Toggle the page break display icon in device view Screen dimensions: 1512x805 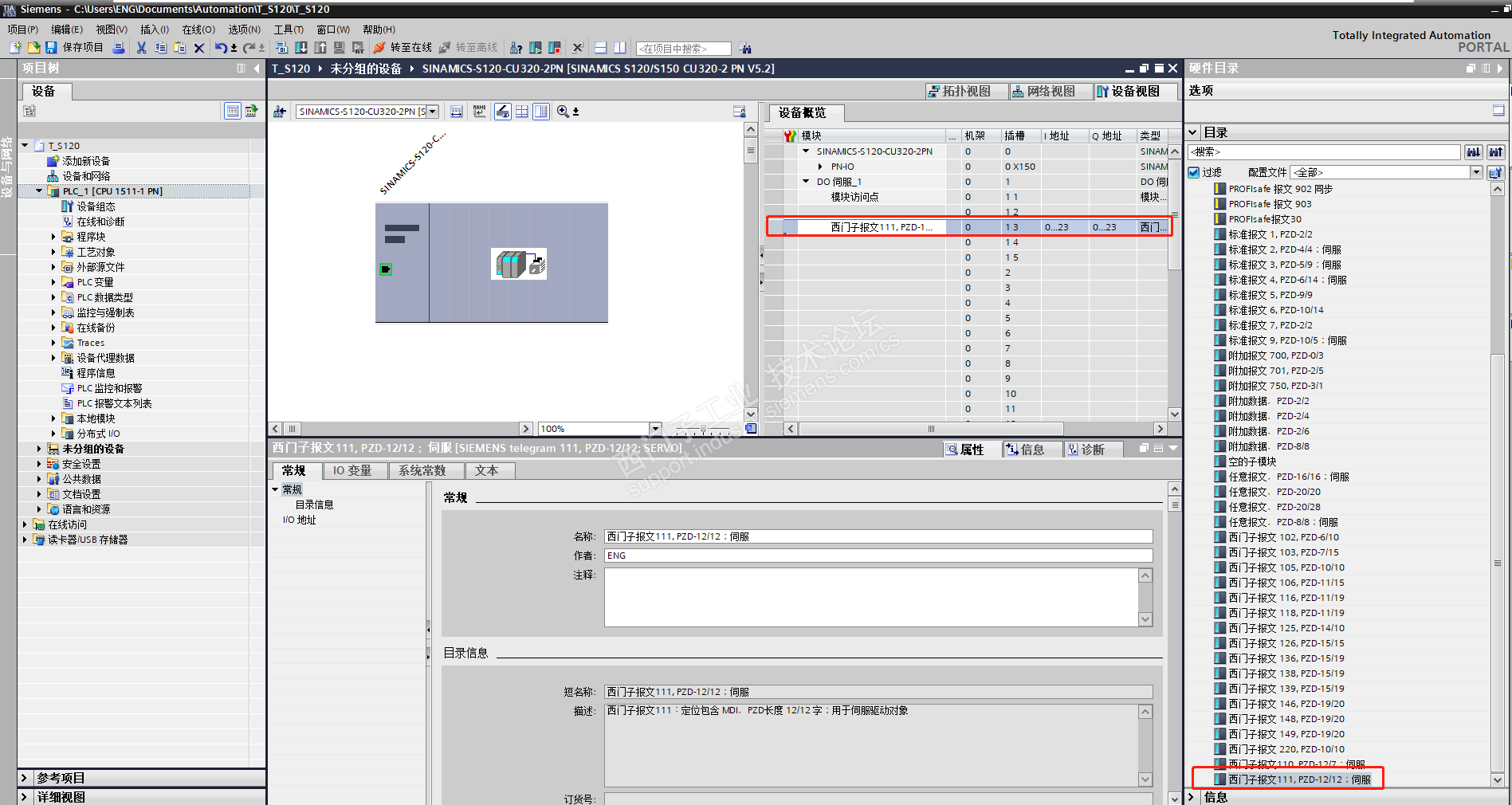(x=522, y=112)
